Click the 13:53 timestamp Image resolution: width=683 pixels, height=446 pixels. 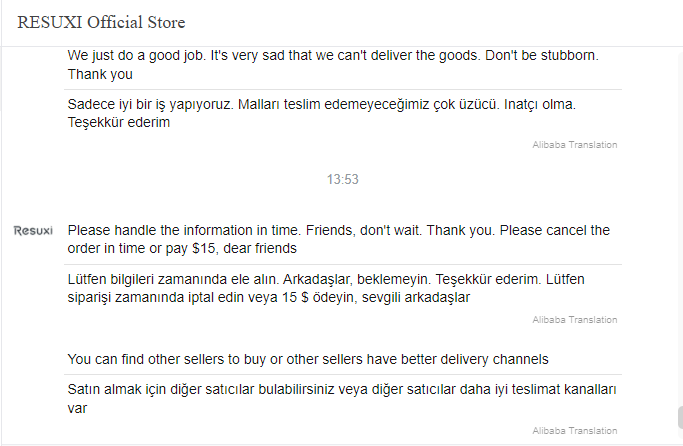[343, 179]
